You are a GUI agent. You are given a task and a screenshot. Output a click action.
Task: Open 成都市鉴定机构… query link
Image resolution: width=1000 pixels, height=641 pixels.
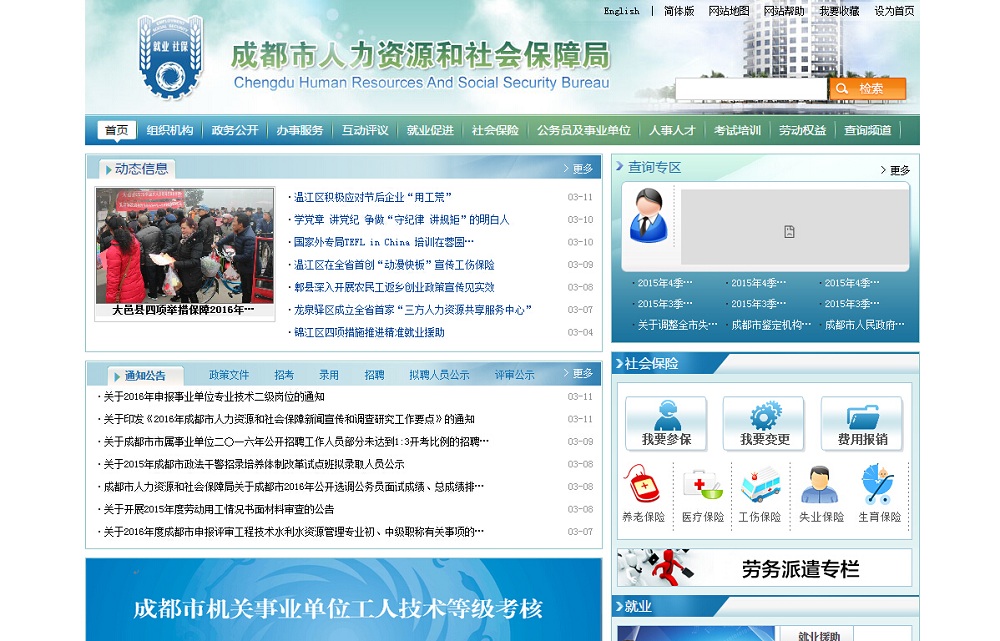pos(771,325)
